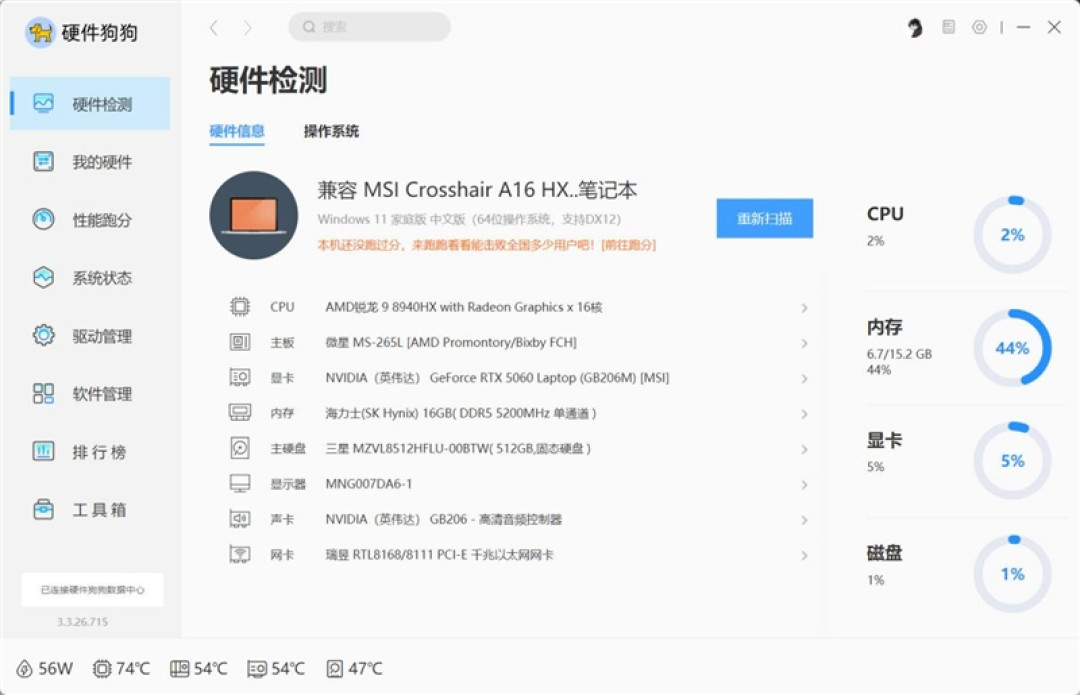Click 海力士(SK Hynix) 16GB memory text
This screenshot has height=695, width=1080.
coord(460,413)
